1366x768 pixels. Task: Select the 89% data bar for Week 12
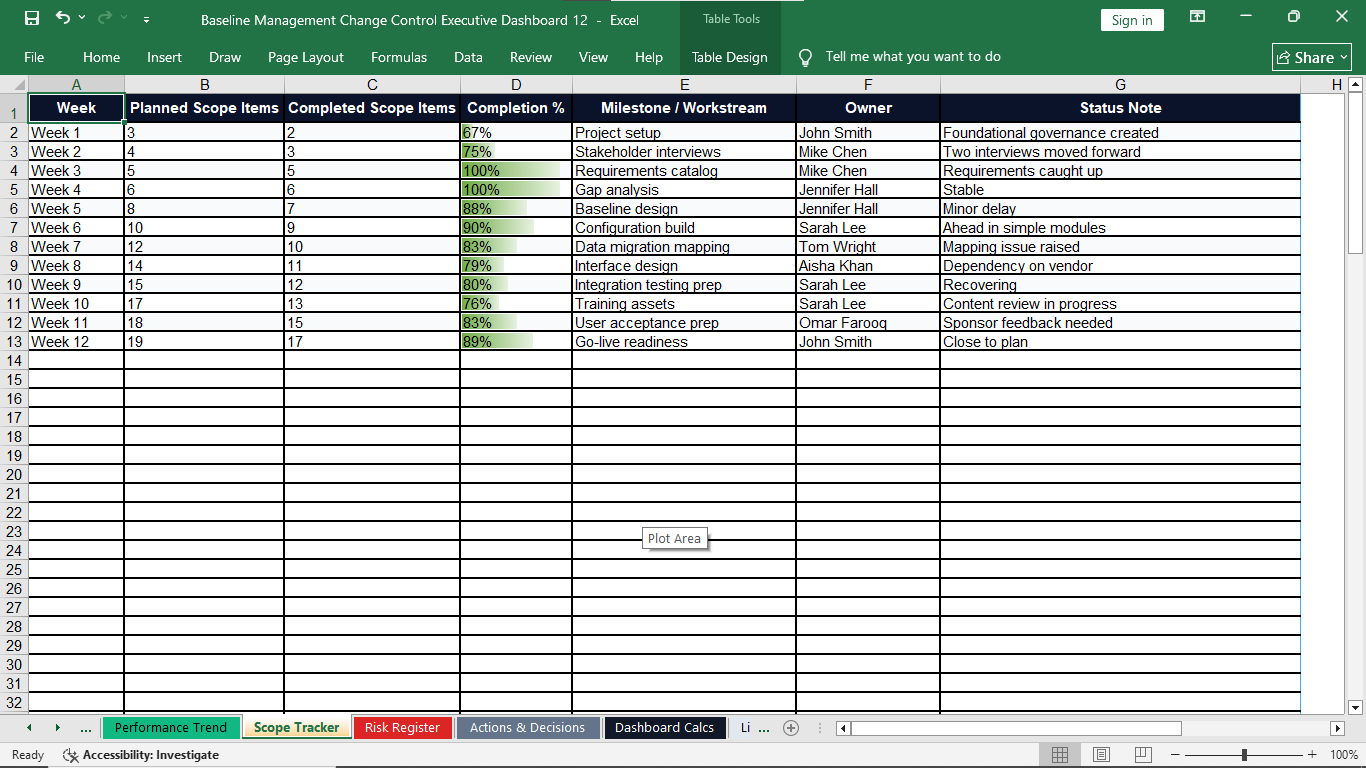pos(516,342)
